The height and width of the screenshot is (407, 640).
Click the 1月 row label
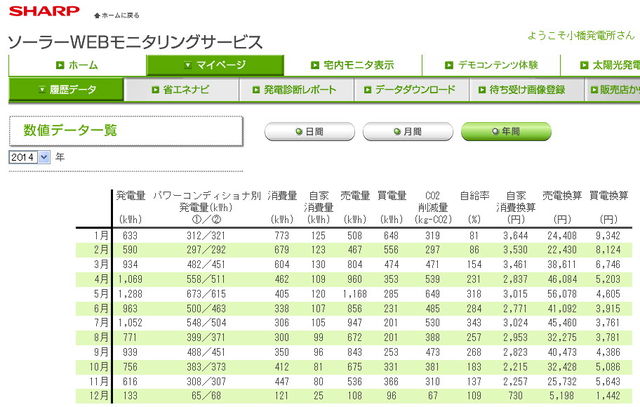click(101, 236)
